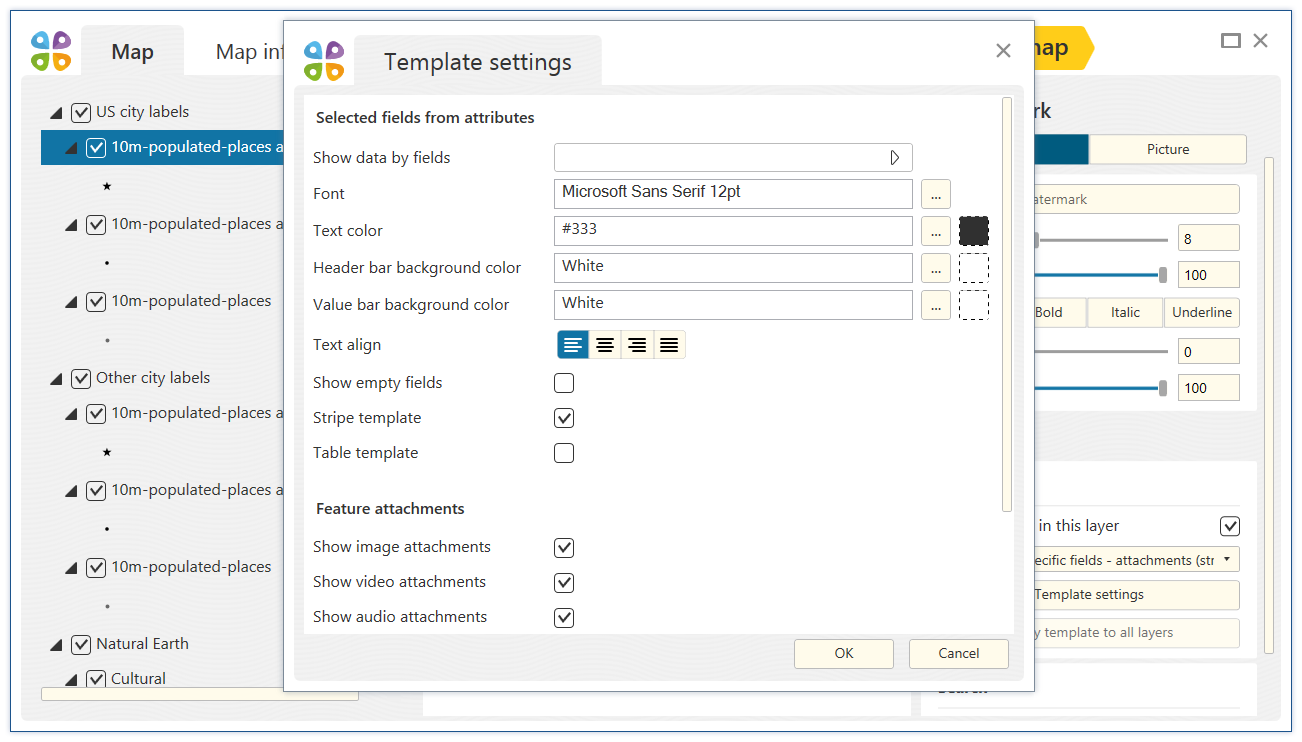This screenshot has height=742, width=1302.
Task: Select justify text align icon
Action: click(x=669, y=345)
